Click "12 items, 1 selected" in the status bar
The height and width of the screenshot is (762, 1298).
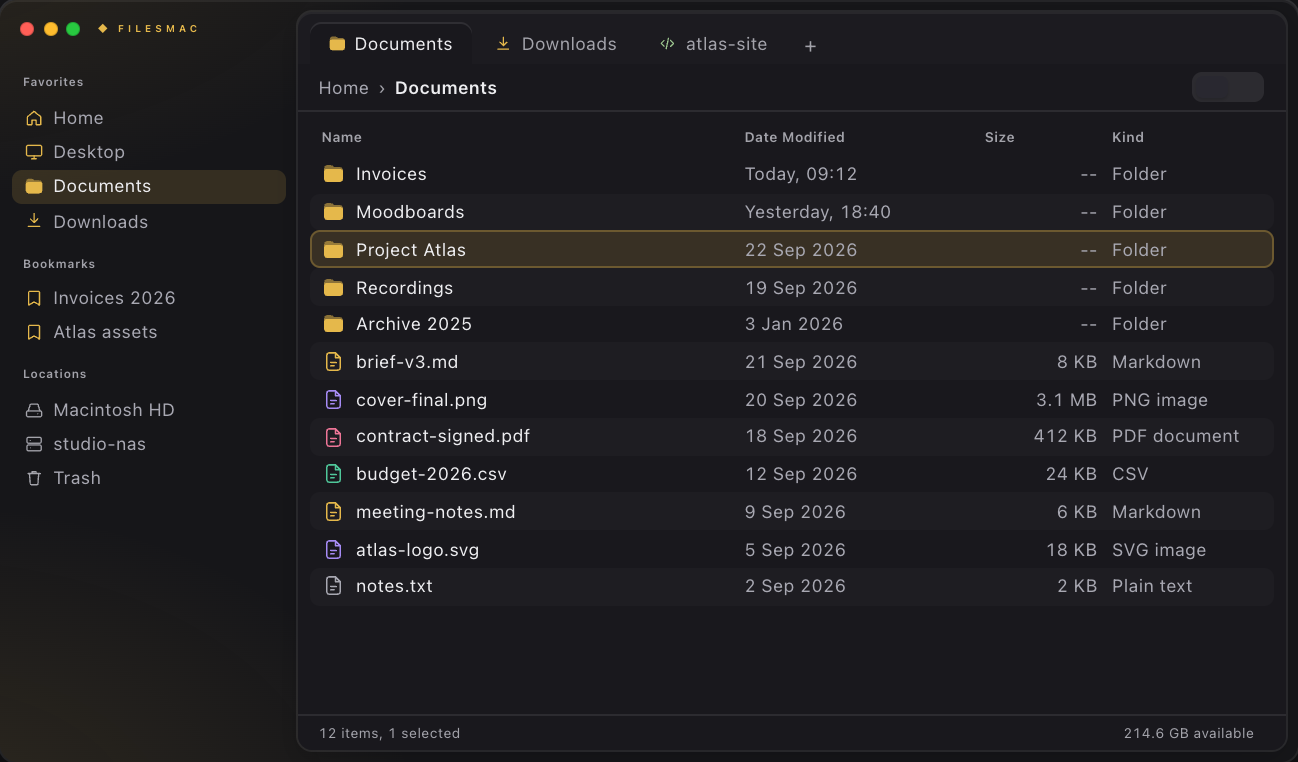click(390, 733)
